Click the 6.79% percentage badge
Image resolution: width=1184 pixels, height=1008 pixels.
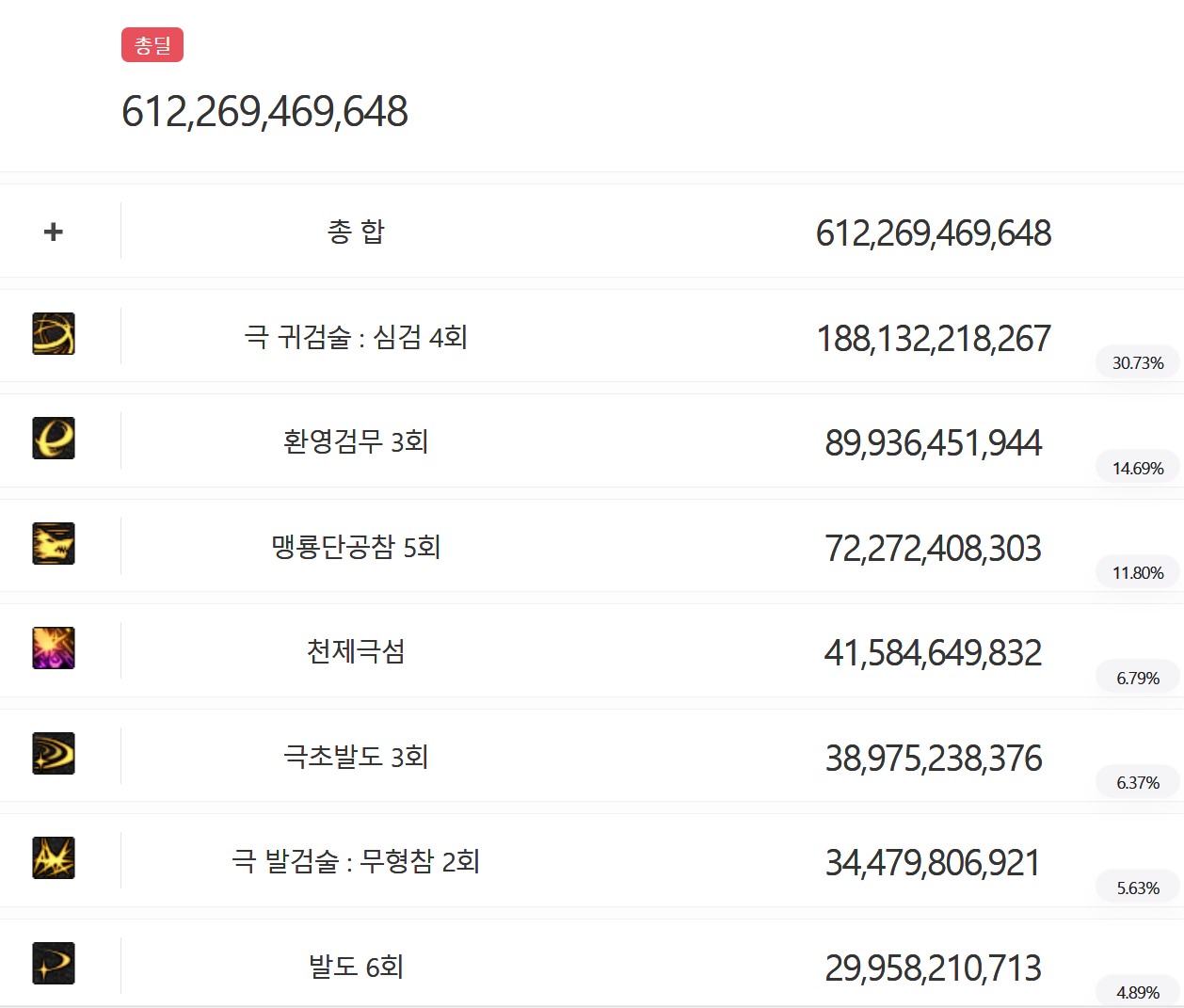click(1138, 679)
